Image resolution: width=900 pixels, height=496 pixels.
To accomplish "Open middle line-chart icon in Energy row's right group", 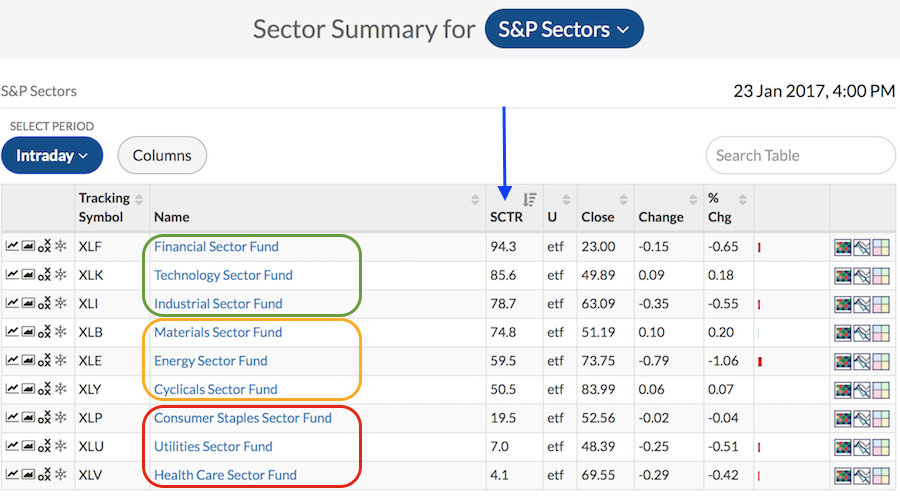I will pyautogui.click(x=862, y=361).
